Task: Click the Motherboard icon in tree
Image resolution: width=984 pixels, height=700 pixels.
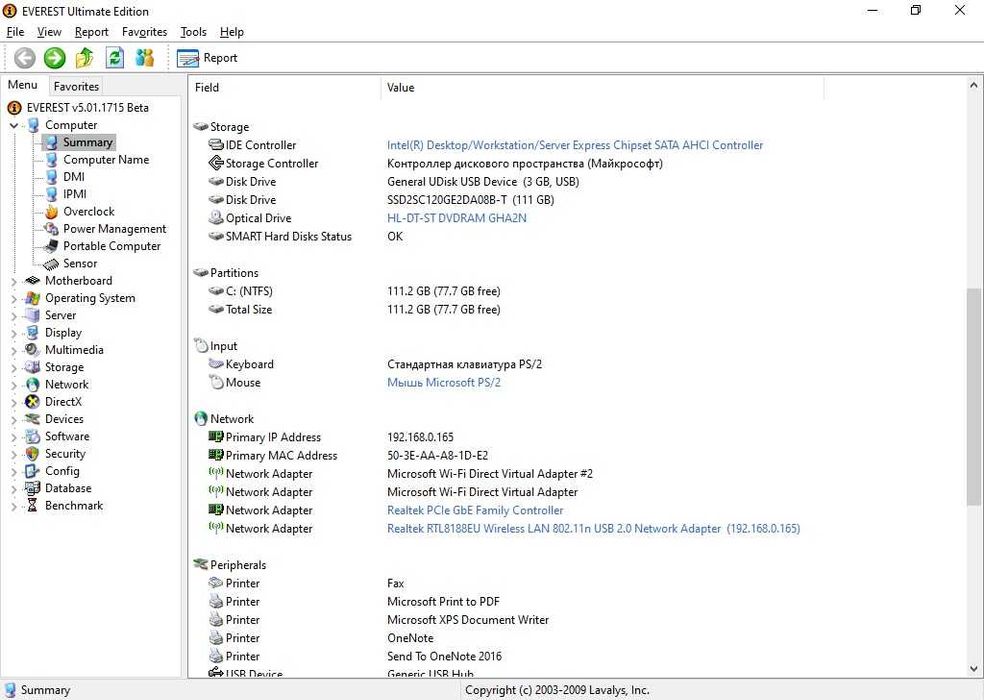Action: [x=32, y=281]
